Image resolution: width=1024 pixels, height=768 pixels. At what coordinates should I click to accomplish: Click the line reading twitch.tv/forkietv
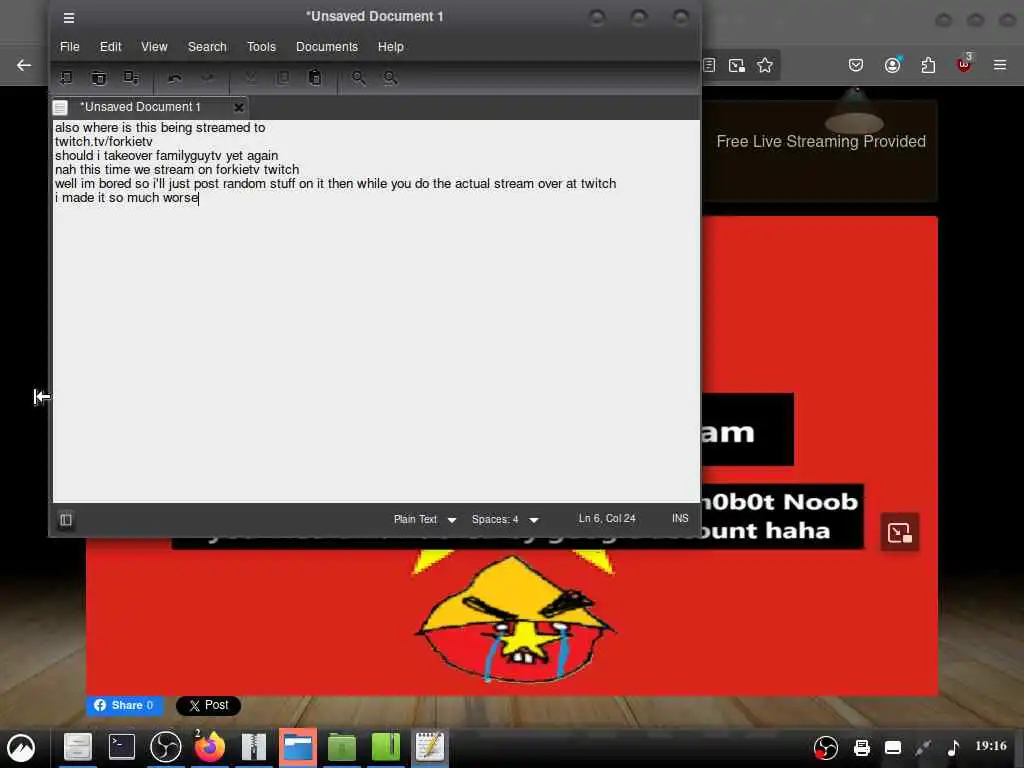tap(103, 142)
